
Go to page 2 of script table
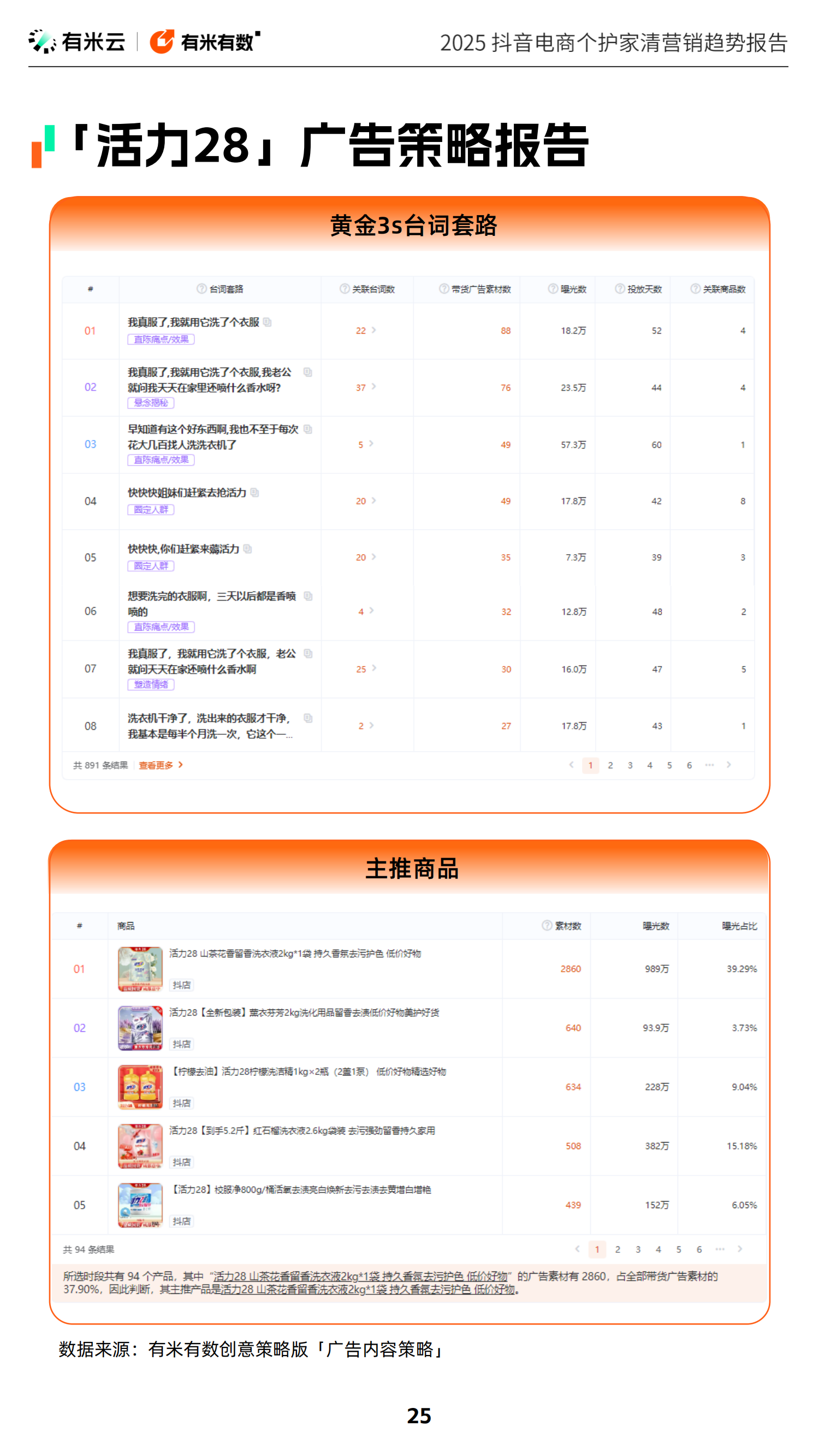pyautogui.click(x=610, y=765)
